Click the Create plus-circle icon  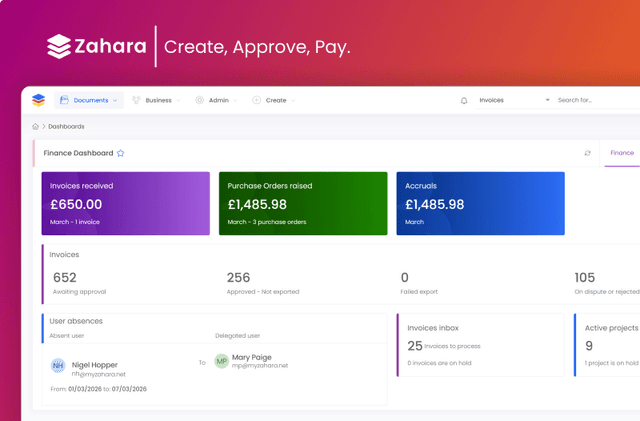256,100
